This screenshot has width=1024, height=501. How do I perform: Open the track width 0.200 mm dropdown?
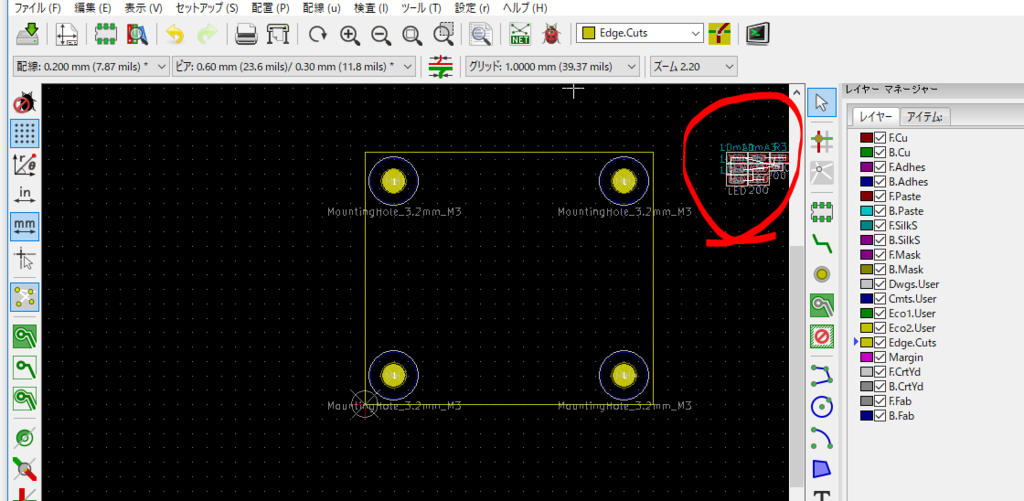click(91, 66)
